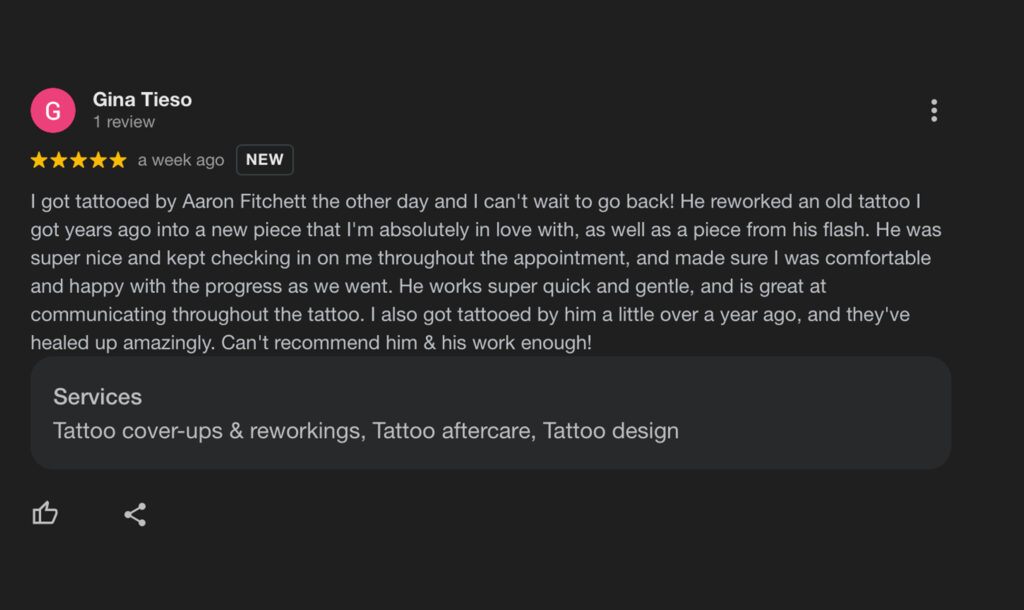The height and width of the screenshot is (610, 1024).
Task: Click the pink G profile avatar
Action: click(x=53, y=110)
